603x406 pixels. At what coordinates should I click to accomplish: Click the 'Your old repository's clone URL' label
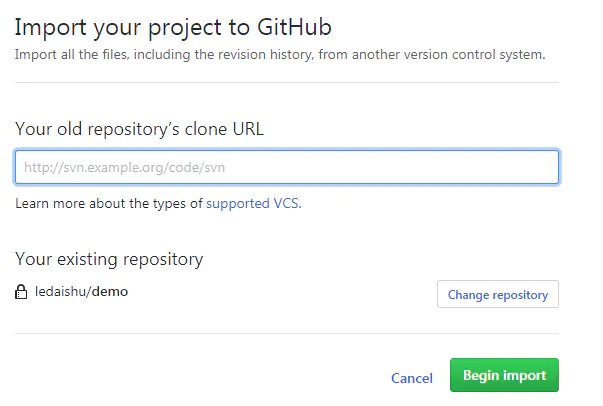(139, 128)
